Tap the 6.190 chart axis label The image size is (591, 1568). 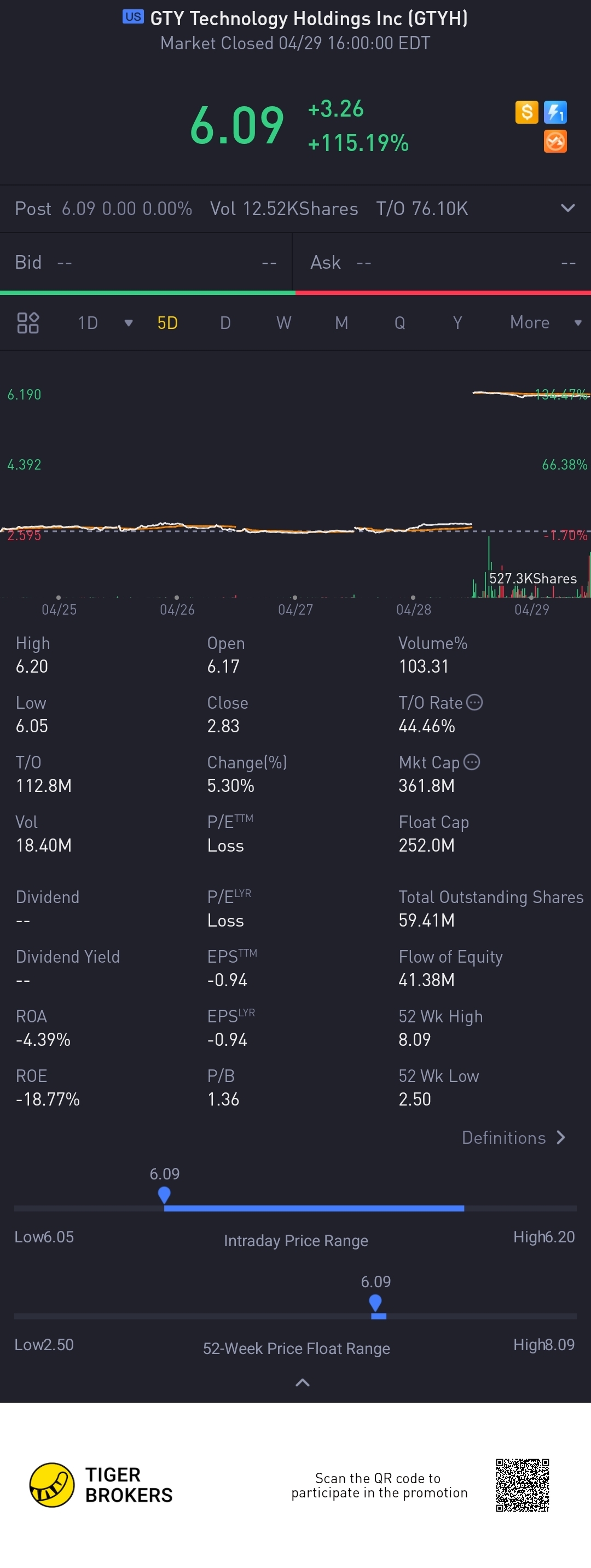[x=24, y=395]
